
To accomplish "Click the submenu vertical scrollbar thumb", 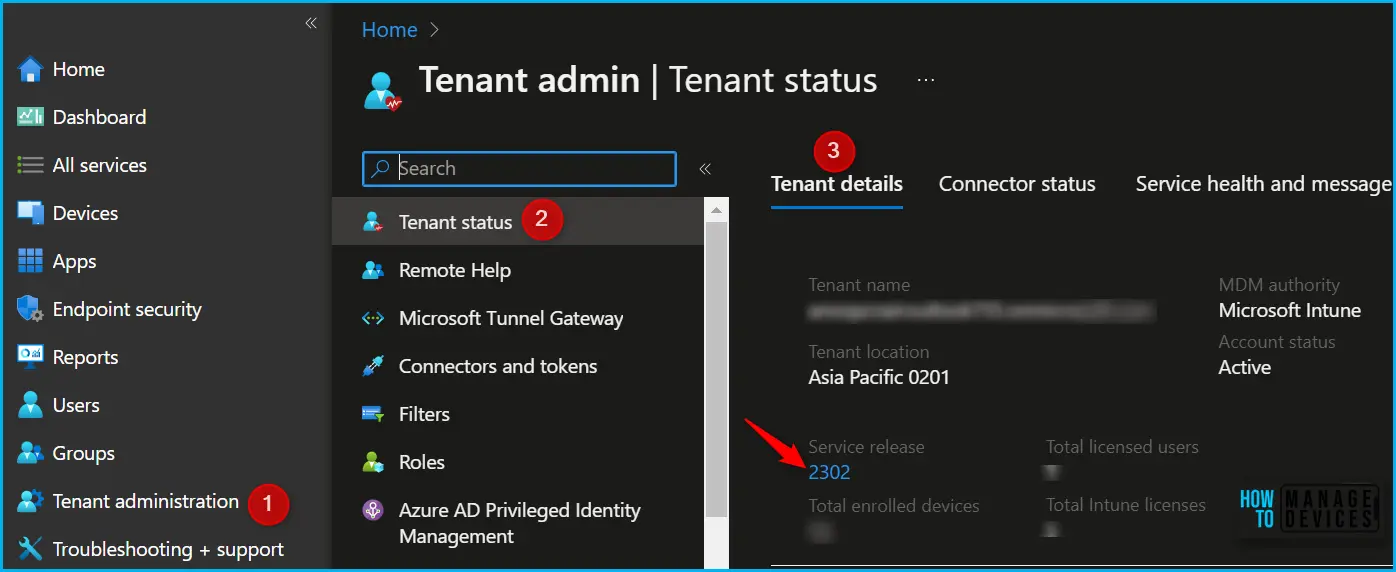I will click(716, 370).
